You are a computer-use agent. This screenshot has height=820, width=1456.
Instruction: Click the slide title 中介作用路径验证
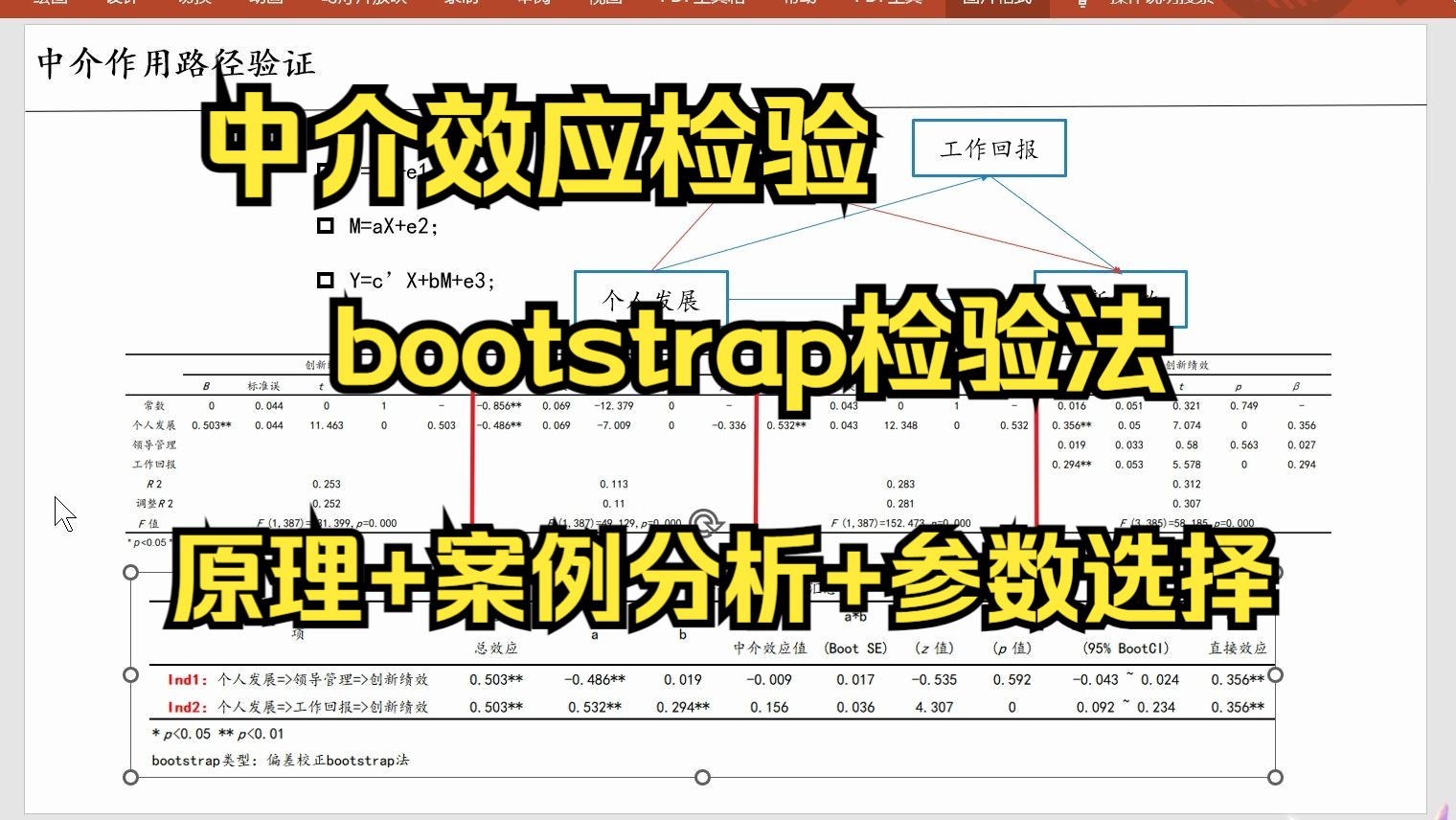click(x=175, y=64)
